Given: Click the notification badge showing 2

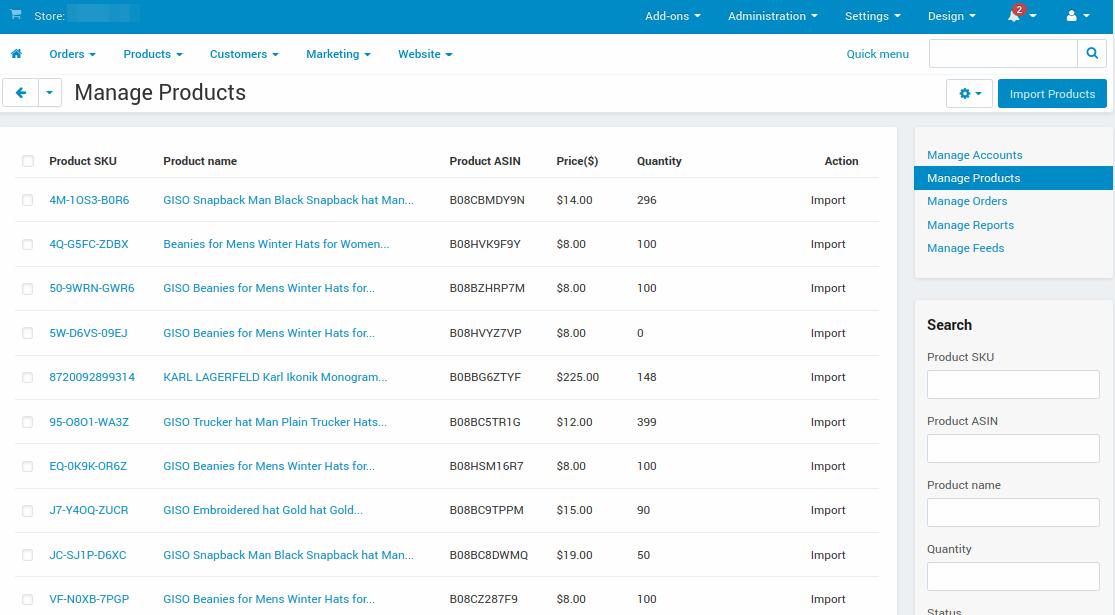Looking at the screenshot, I should (x=1019, y=9).
